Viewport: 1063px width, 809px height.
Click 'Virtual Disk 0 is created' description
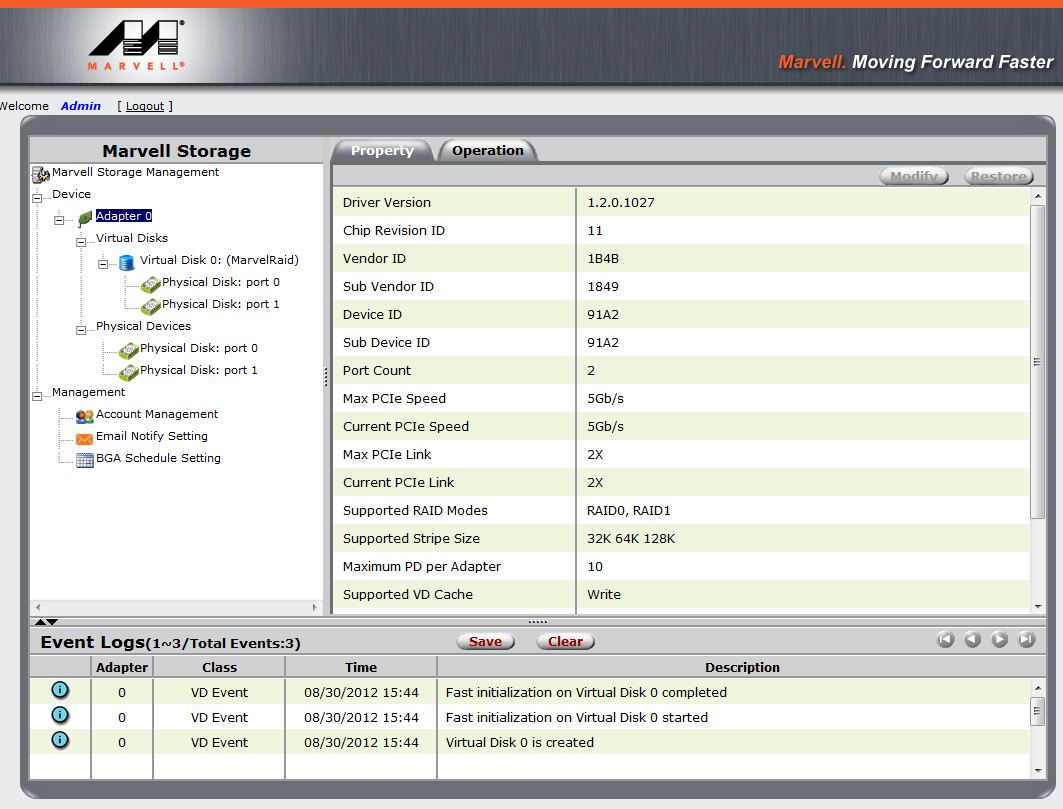(x=519, y=742)
